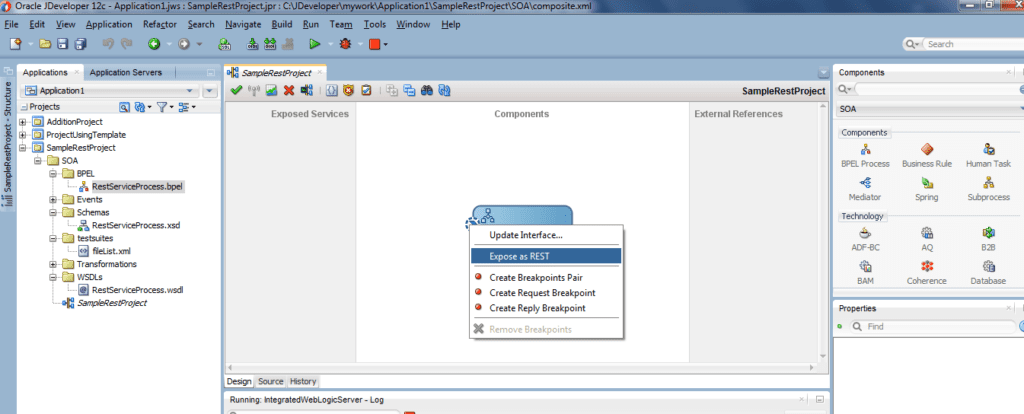Click the gray Forward navigation icon
Screen dimensions: 1024x414
tap(184, 44)
